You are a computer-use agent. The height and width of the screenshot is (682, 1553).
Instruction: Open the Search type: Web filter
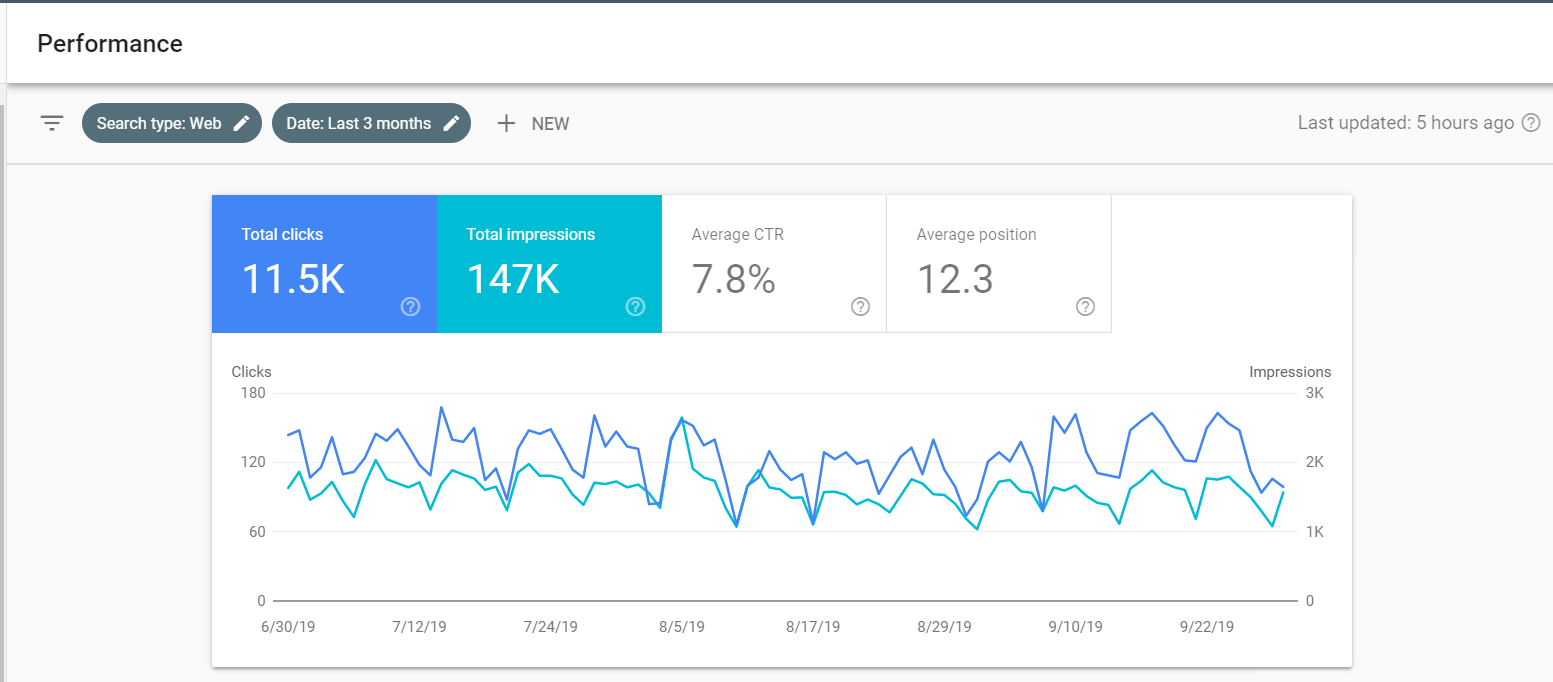point(159,124)
